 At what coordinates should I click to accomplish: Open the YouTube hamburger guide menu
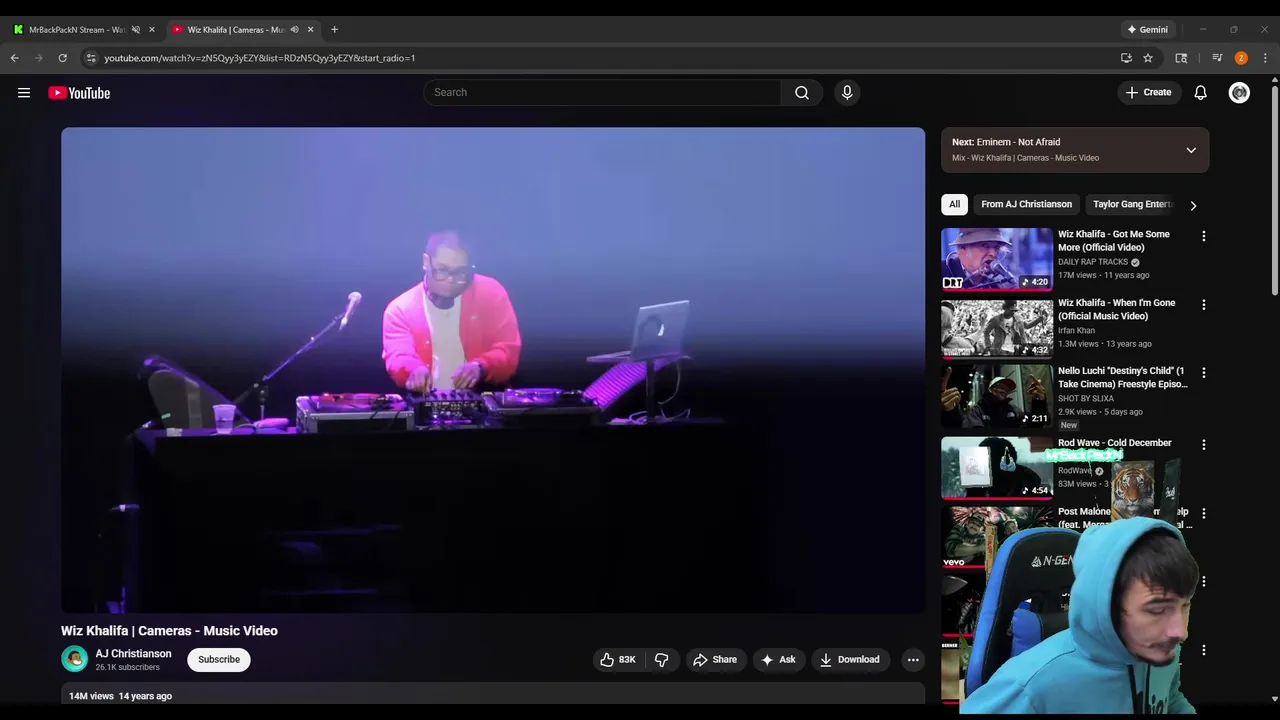pyautogui.click(x=24, y=93)
